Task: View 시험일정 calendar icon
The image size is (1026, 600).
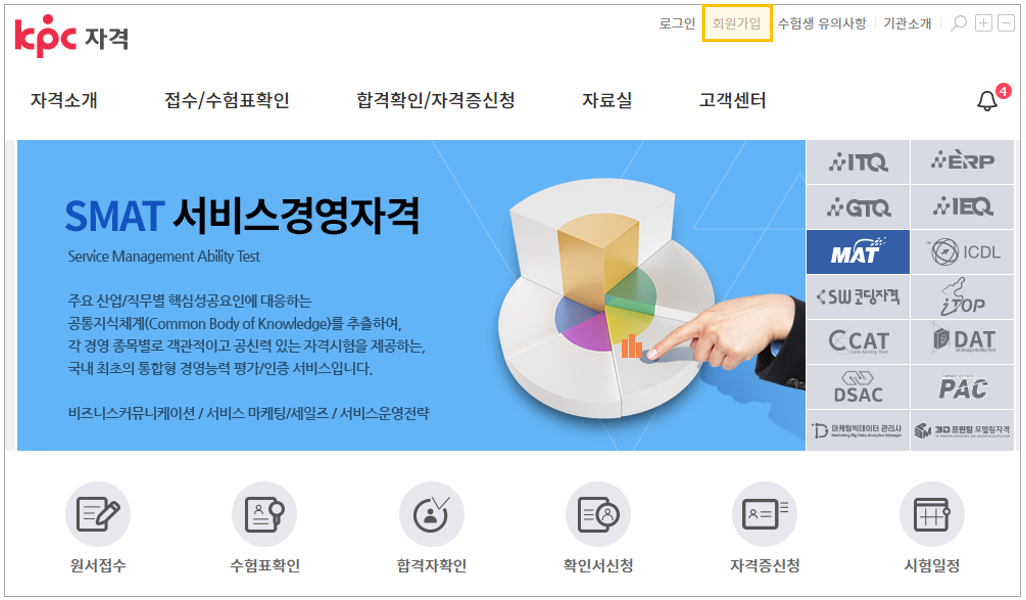Action: click(x=932, y=514)
